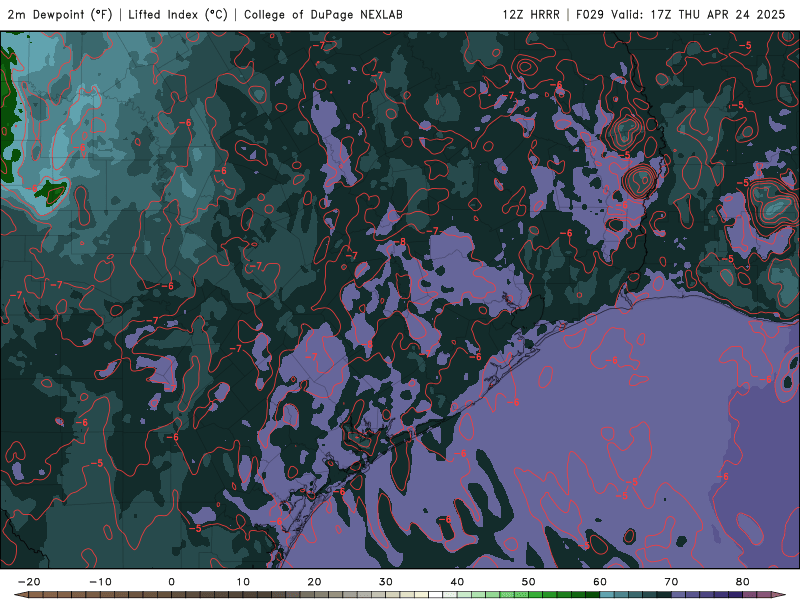Click the 60 color scale label
The width and height of the screenshot is (800, 600).
(600, 582)
